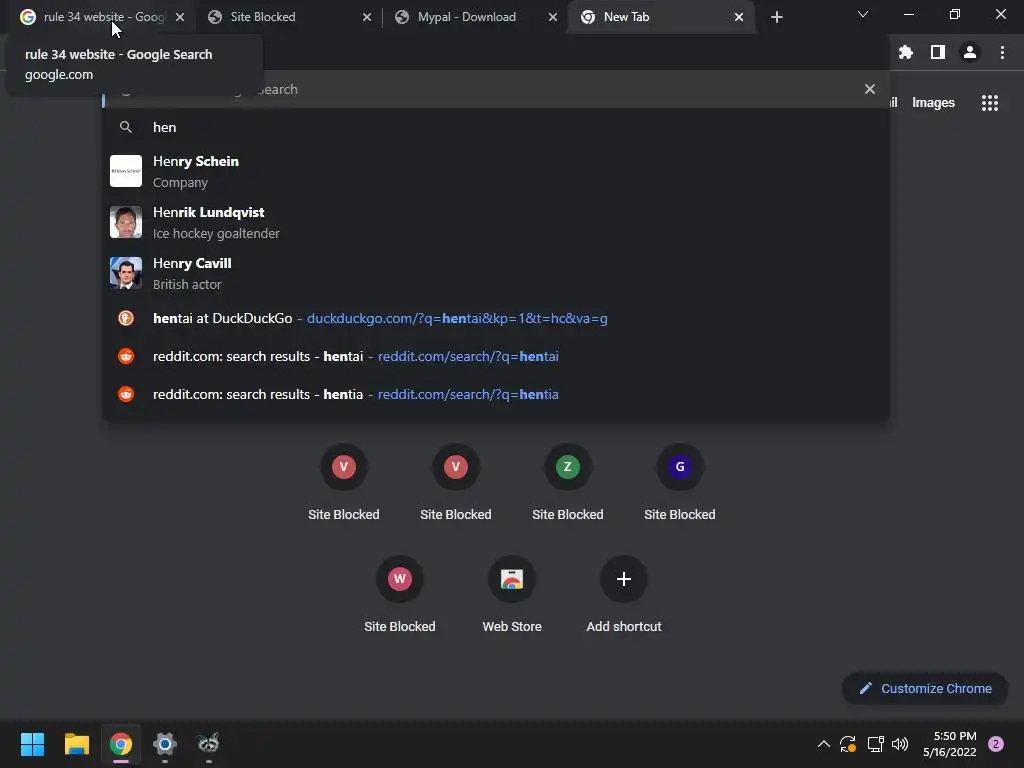The height and width of the screenshot is (768, 1024).
Task: Click the Add shortcut button
Action: pyautogui.click(x=624, y=596)
